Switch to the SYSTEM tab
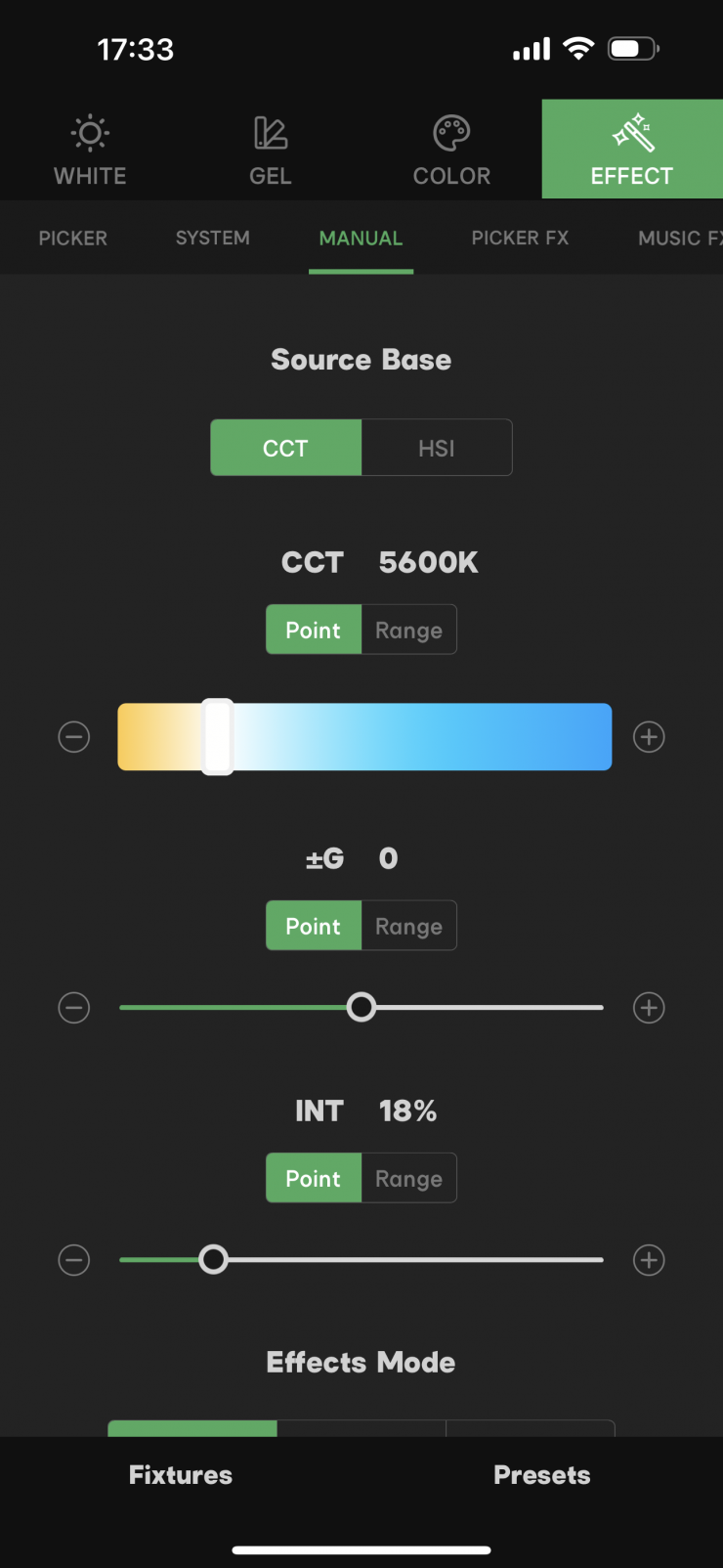Image resolution: width=723 pixels, height=1568 pixels. [213, 239]
